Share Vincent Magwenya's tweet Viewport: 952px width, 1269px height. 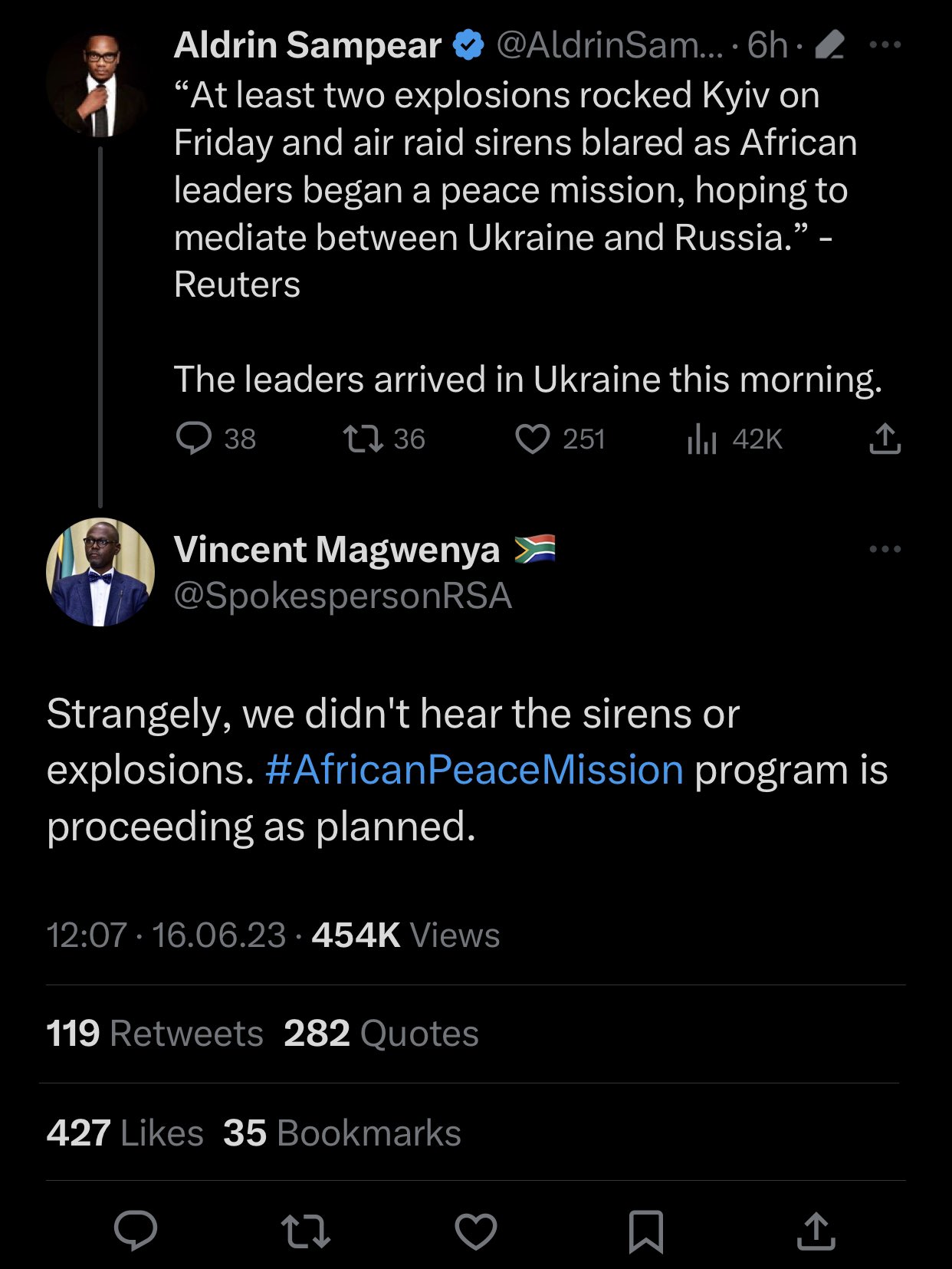pyautogui.click(x=816, y=1230)
